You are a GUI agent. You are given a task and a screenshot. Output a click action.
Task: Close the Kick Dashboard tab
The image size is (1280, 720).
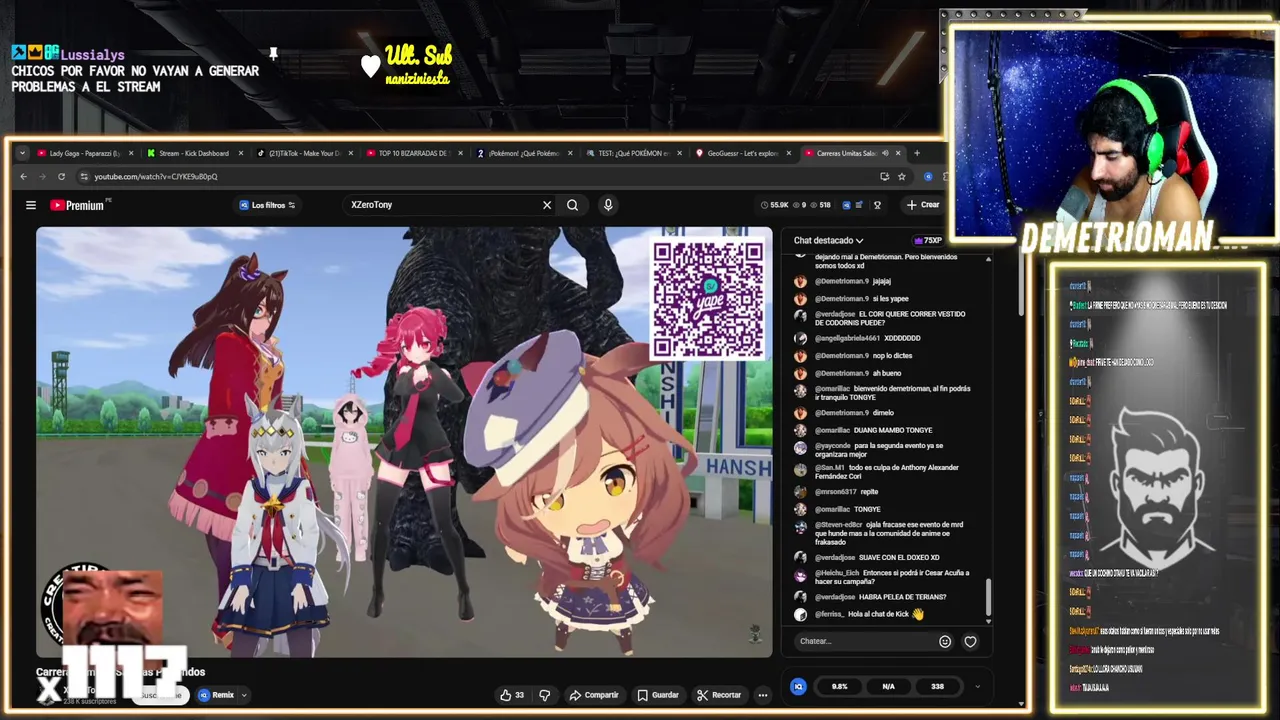tap(241, 153)
